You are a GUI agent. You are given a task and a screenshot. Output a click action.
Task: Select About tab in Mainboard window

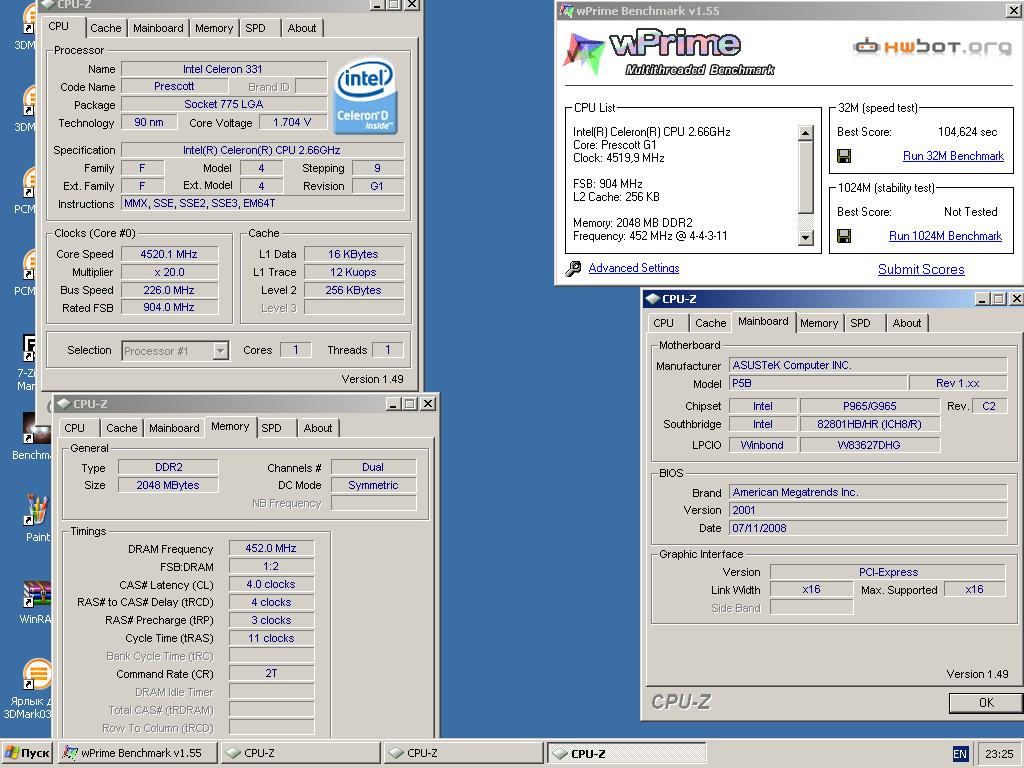tap(906, 323)
